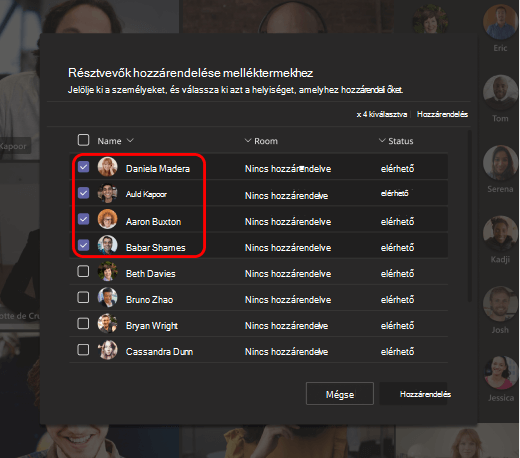Click Auld Kapoor's avatar
Screen dimensions: 520x458
click(x=107, y=193)
